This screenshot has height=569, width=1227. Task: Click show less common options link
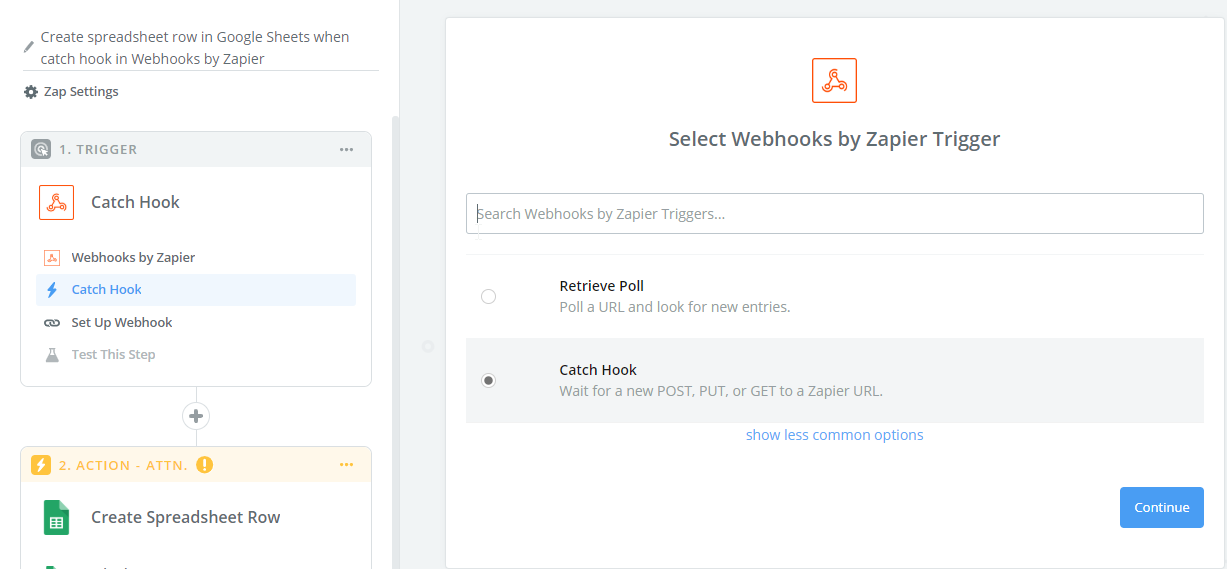pyautogui.click(x=834, y=435)
